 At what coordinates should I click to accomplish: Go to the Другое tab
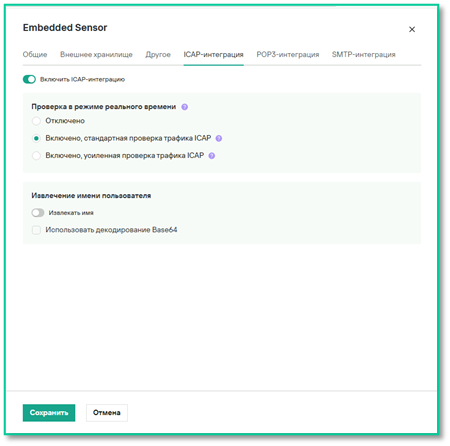point(158,54)
